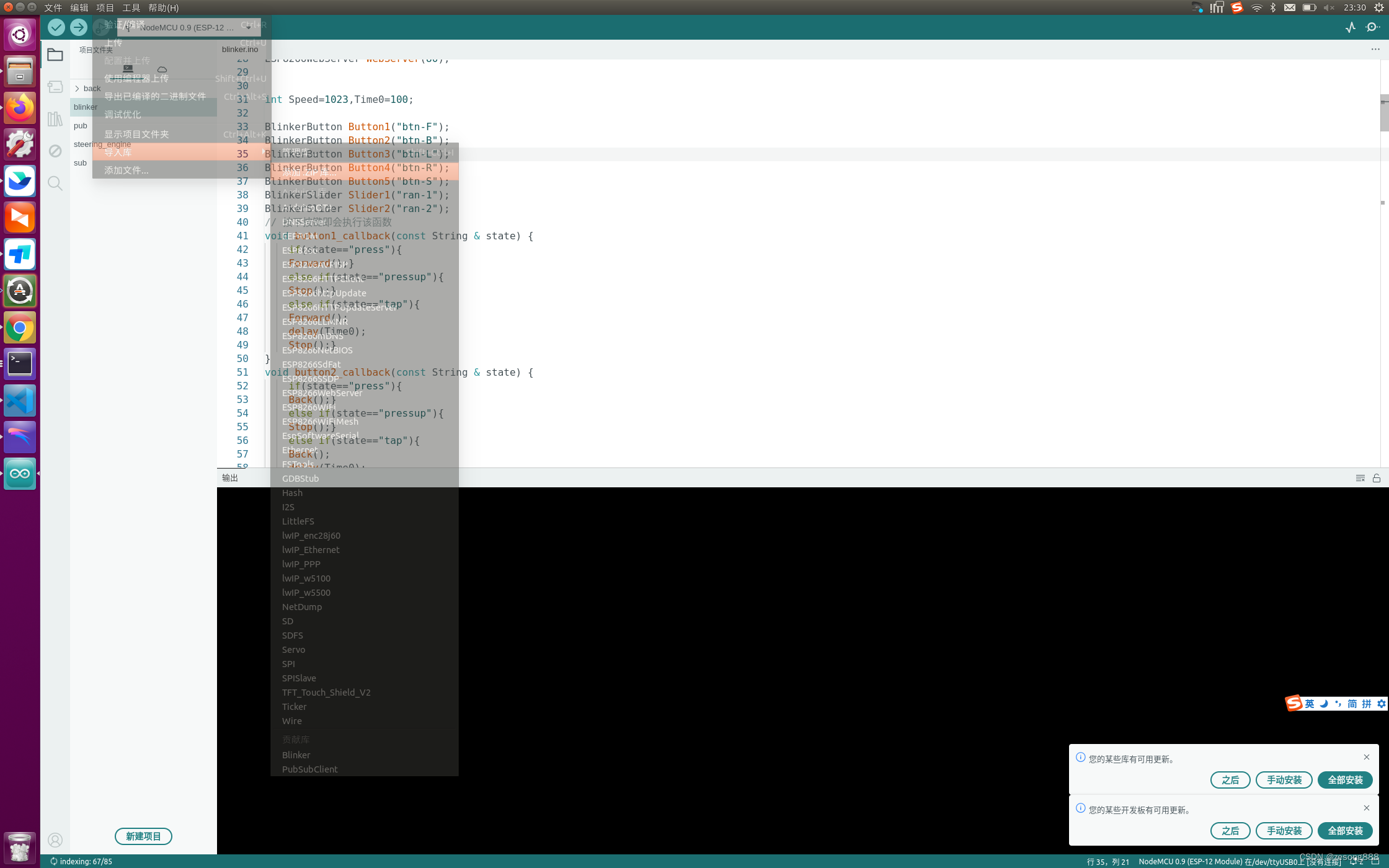Click 全部安装 for board updates
The height and width of the screenshot is (868, 1389).
tap(1345, 831)
